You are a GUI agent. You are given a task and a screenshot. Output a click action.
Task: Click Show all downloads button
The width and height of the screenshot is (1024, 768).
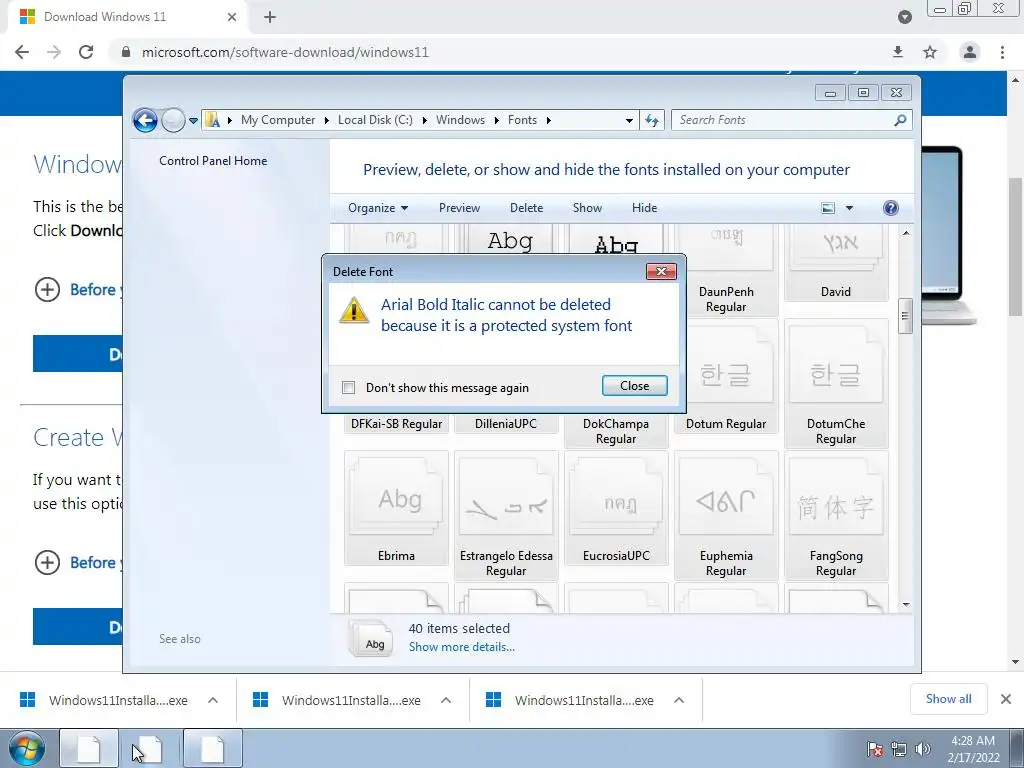click(x=948, y=699)
